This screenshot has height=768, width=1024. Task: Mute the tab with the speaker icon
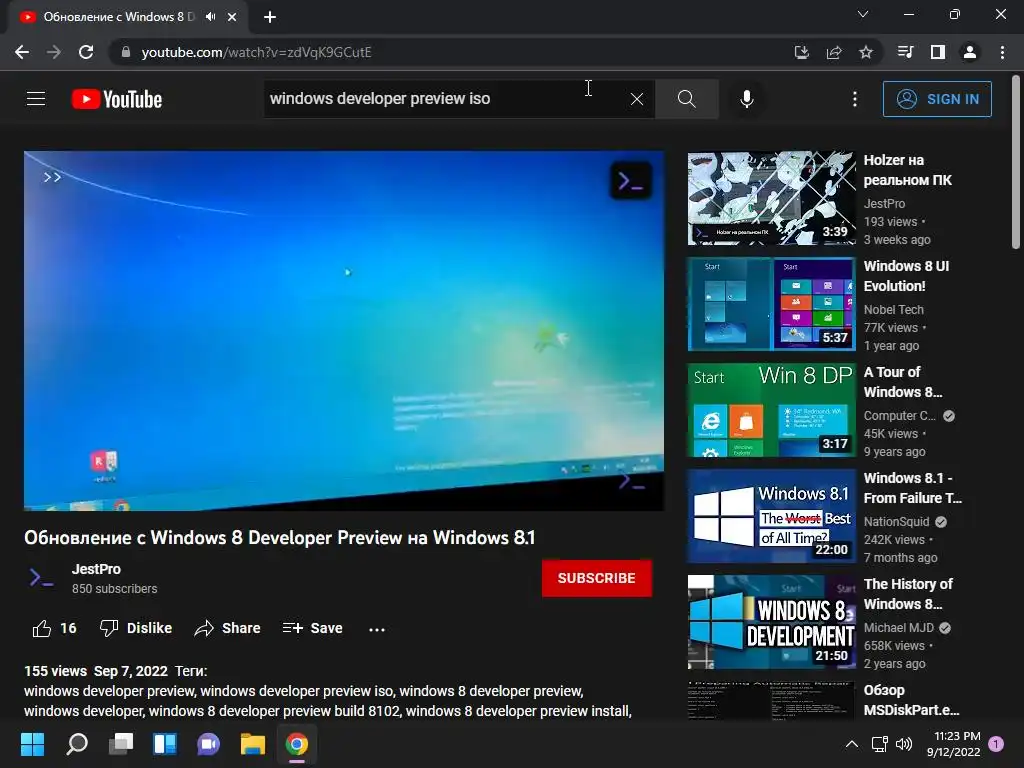[210, 16]
